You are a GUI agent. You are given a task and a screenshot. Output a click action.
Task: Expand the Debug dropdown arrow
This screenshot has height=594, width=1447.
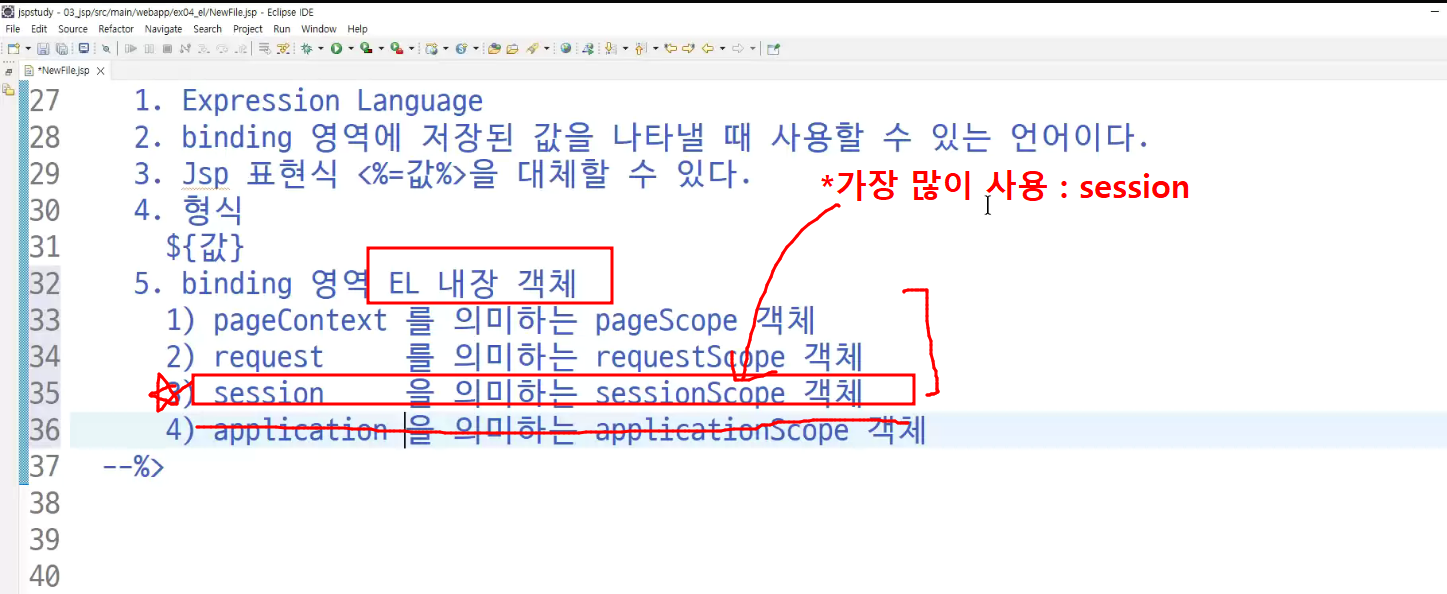pos(321,48)
